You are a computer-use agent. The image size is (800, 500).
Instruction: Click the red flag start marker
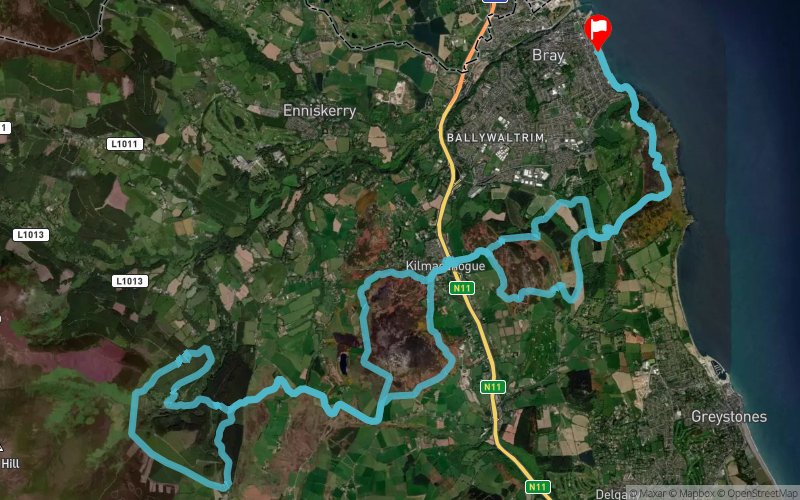tap(597, 32)
